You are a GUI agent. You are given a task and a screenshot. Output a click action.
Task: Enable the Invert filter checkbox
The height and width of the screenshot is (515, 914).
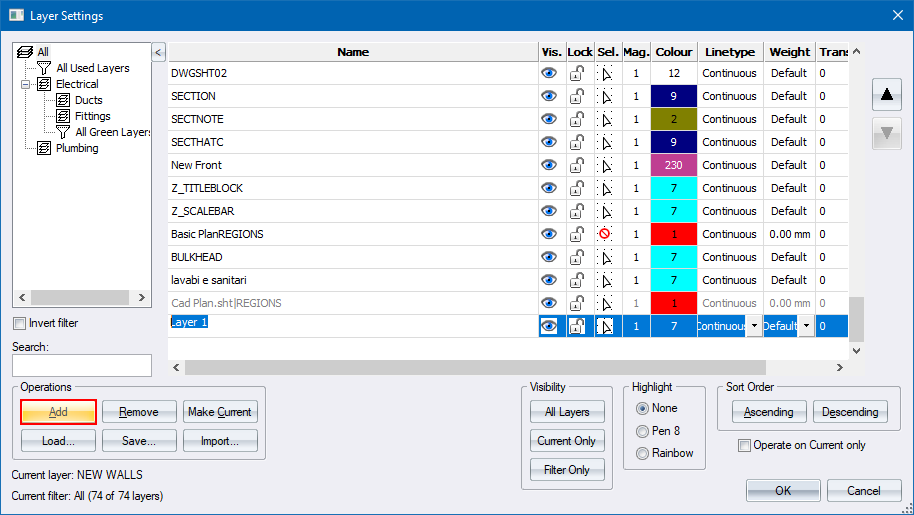coord(20,323)
